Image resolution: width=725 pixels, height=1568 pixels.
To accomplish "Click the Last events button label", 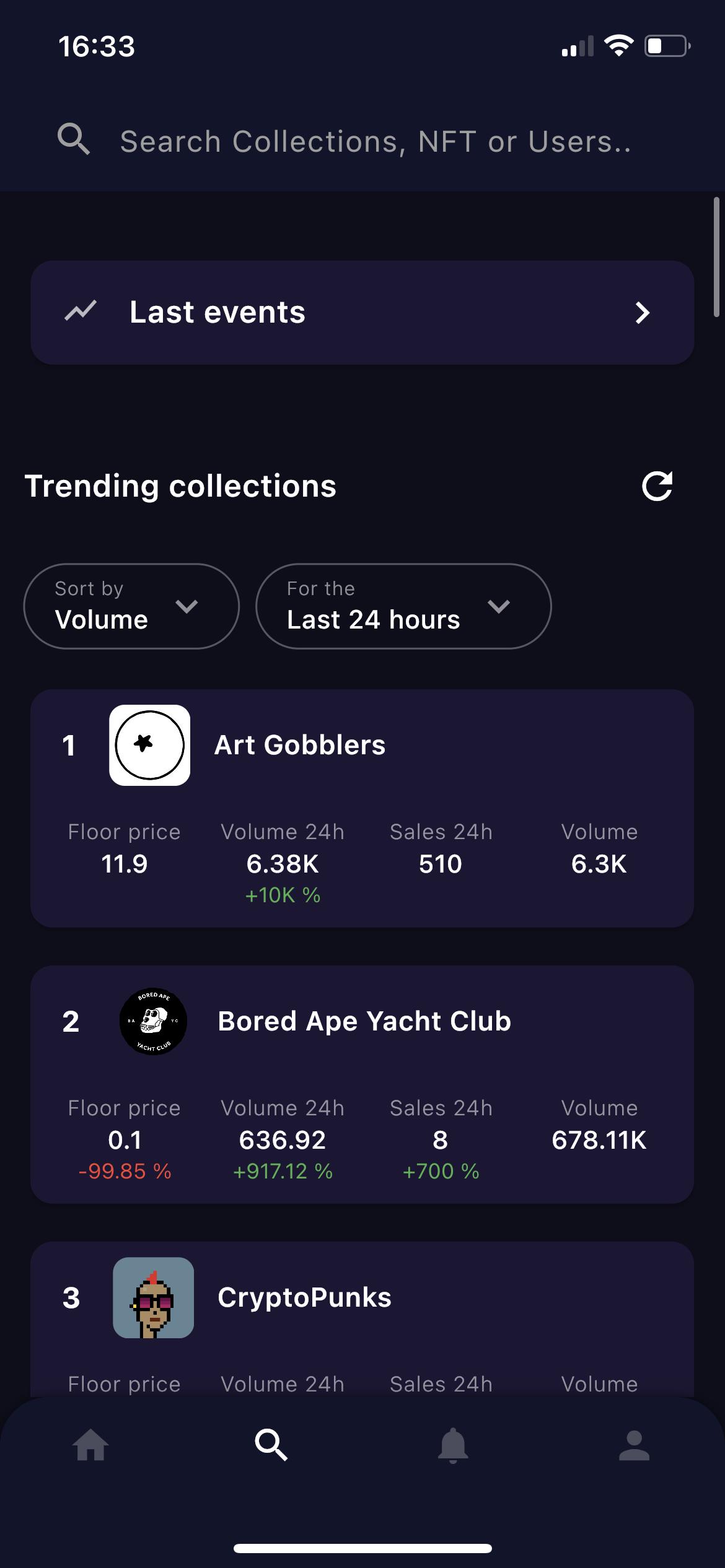I will [x=217, y=312].
